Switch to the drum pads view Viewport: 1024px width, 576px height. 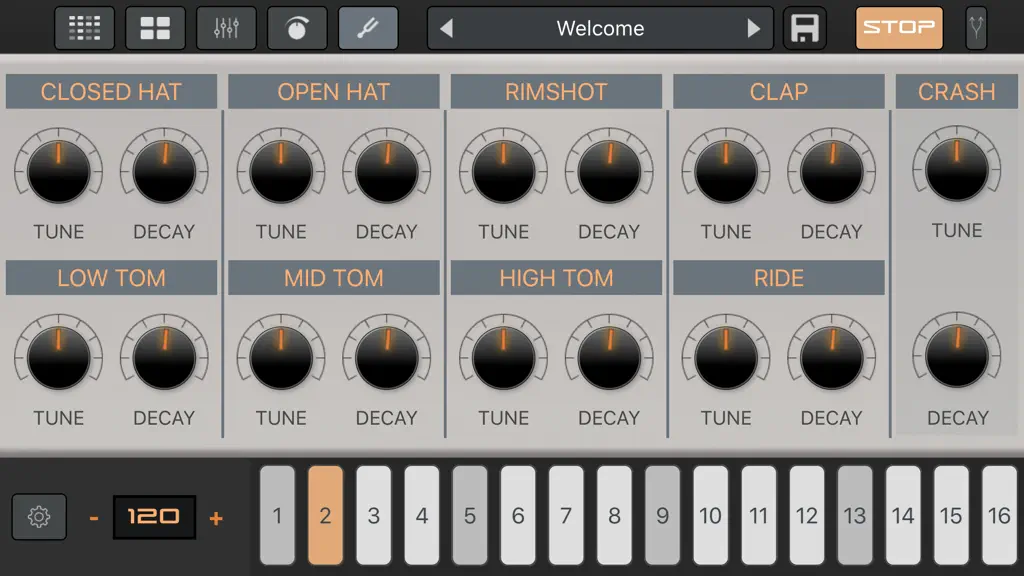[x=155, y=28]
